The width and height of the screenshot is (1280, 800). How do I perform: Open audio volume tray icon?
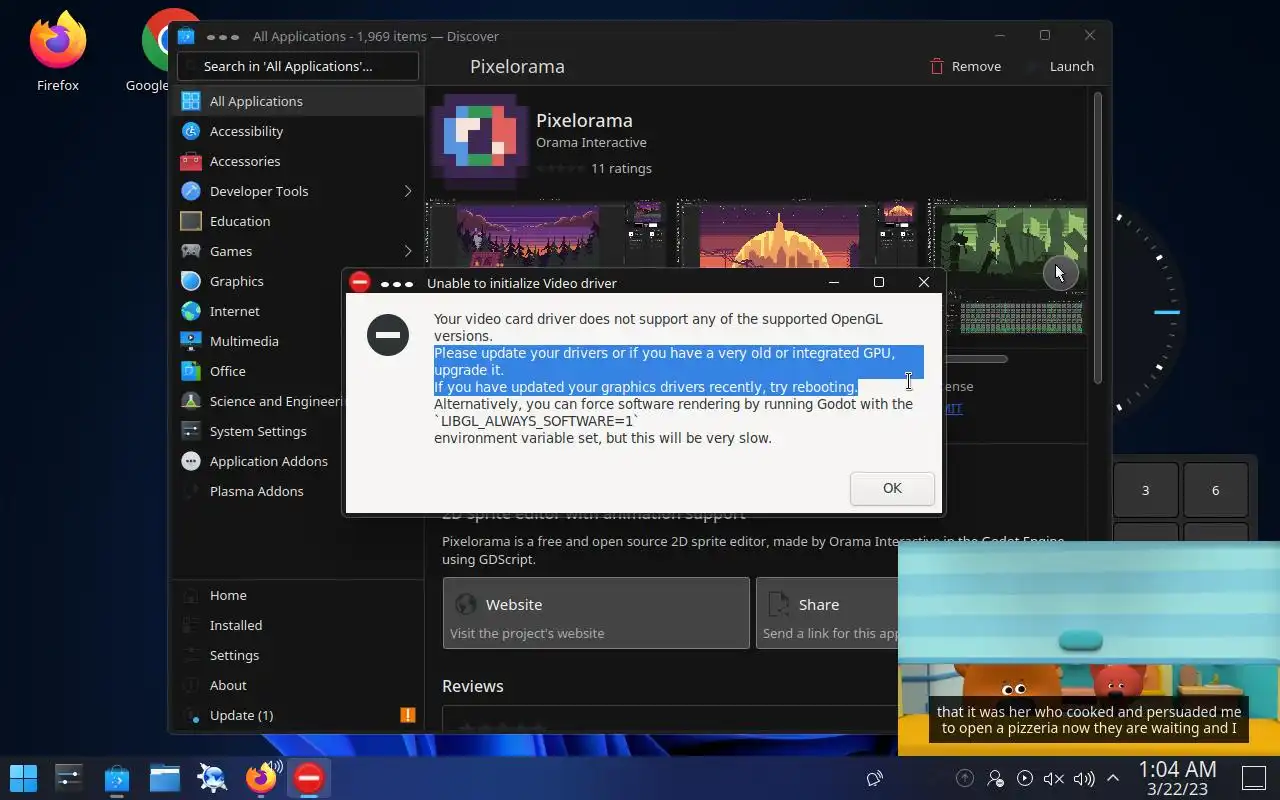[x=1084, y=778]
